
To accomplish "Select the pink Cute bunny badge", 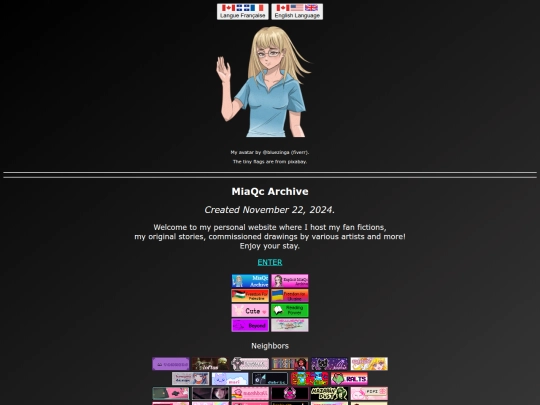I will [x=250, y=311].
